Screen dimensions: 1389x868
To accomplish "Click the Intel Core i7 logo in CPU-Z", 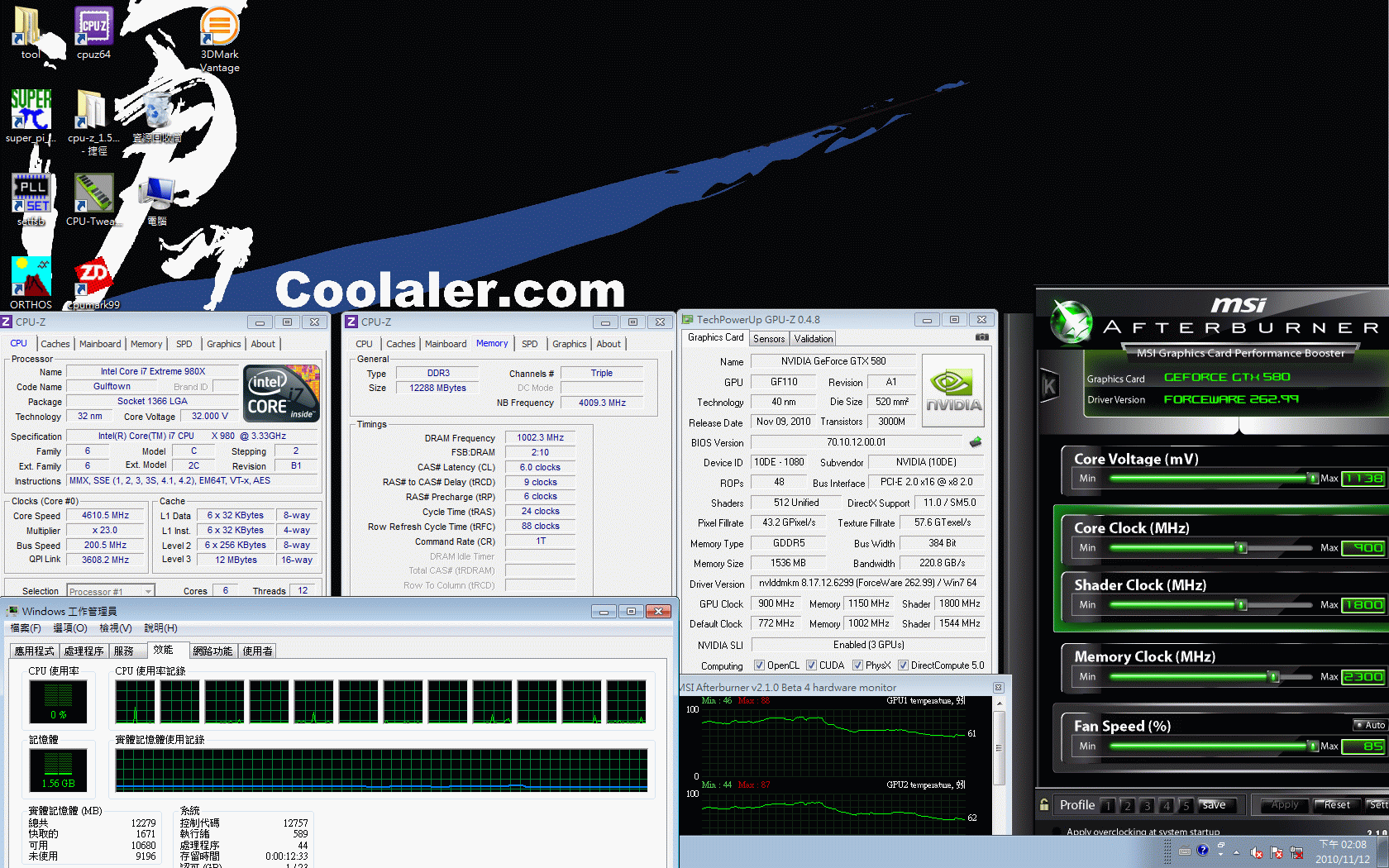I will 281,393.
